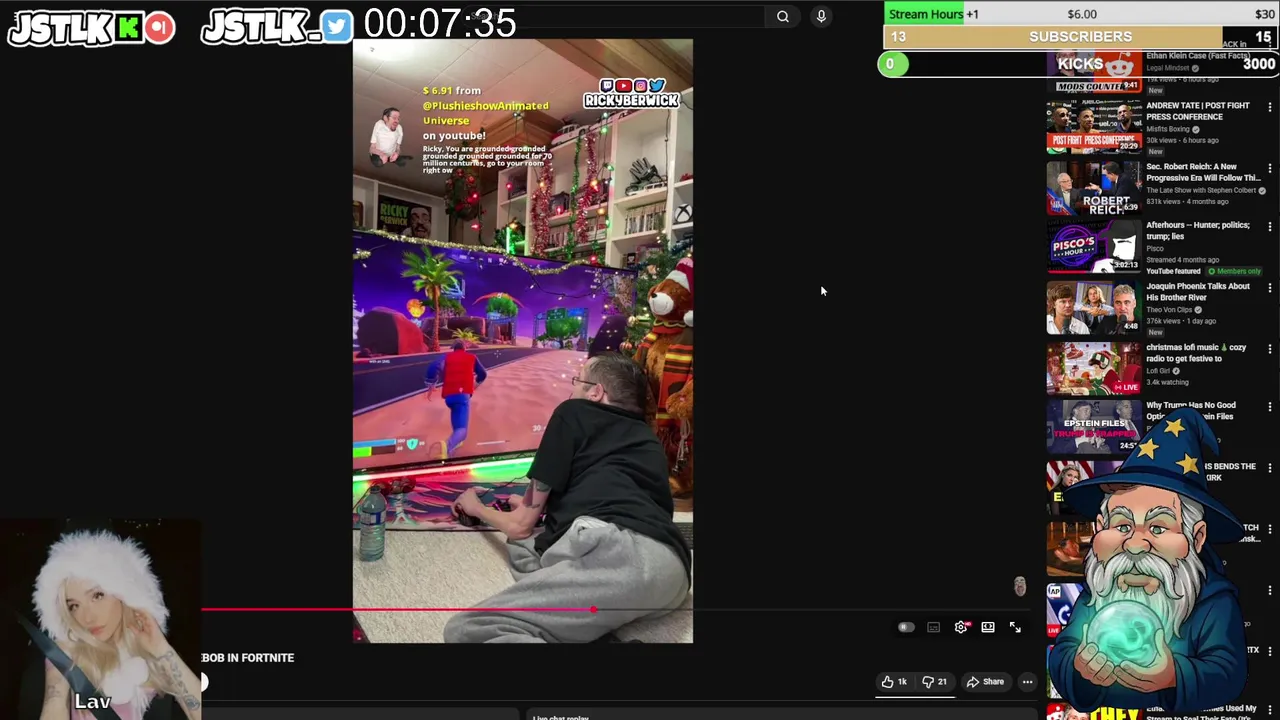Open options menu for christmas lofi video
Image resolution: width=1280 pixels, height=720 pixels.
[1270, 349]
